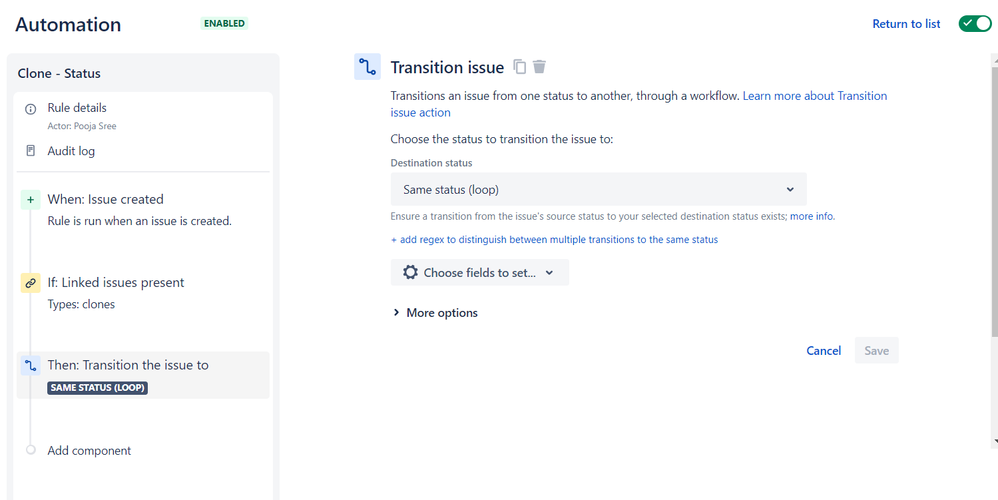Click the Audit log document icon
Image resolution: width=998 pixels, height=500 pixels.
(30, 151)
